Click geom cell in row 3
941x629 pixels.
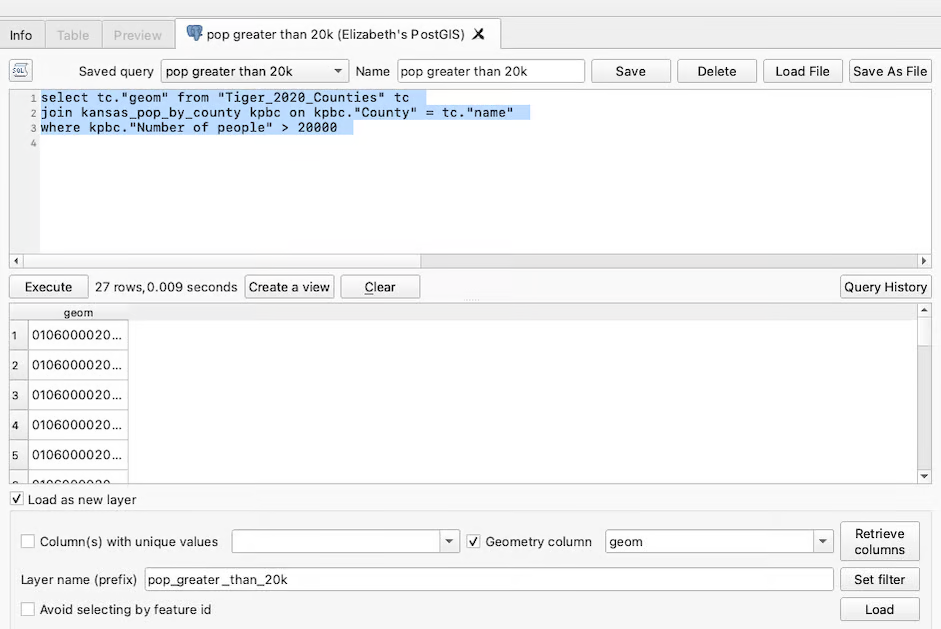point(78,395)
